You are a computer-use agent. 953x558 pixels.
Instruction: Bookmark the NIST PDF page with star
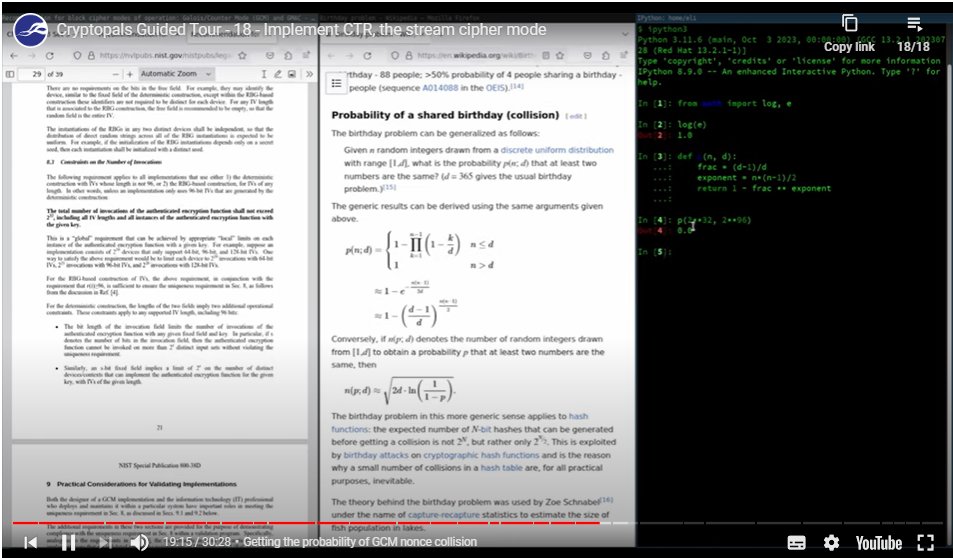242,55
